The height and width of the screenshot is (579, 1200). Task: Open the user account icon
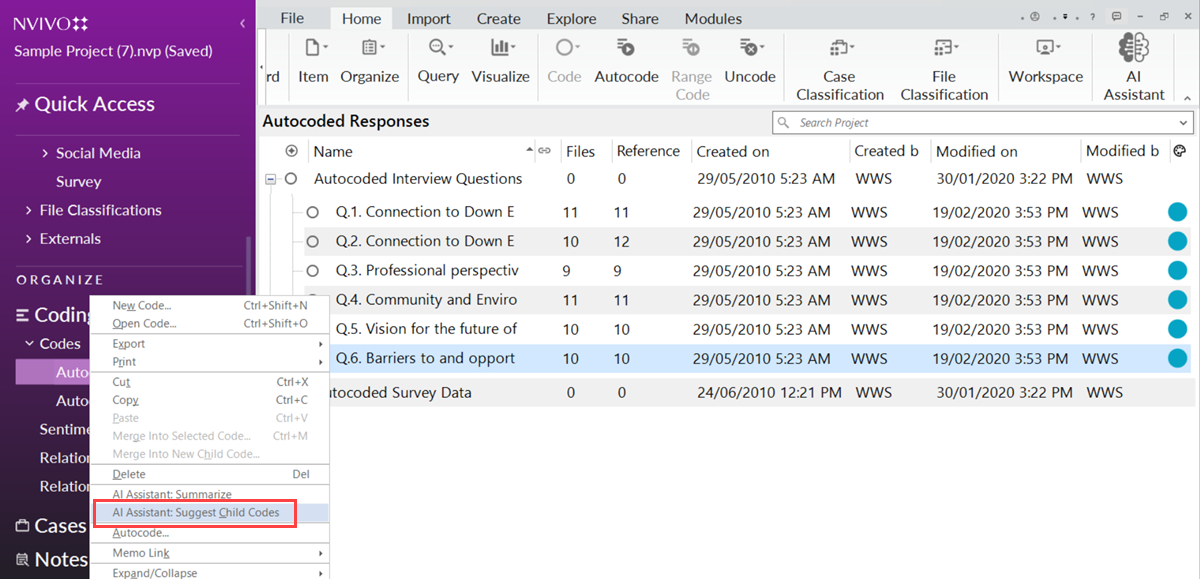[x=1035, y=17]
